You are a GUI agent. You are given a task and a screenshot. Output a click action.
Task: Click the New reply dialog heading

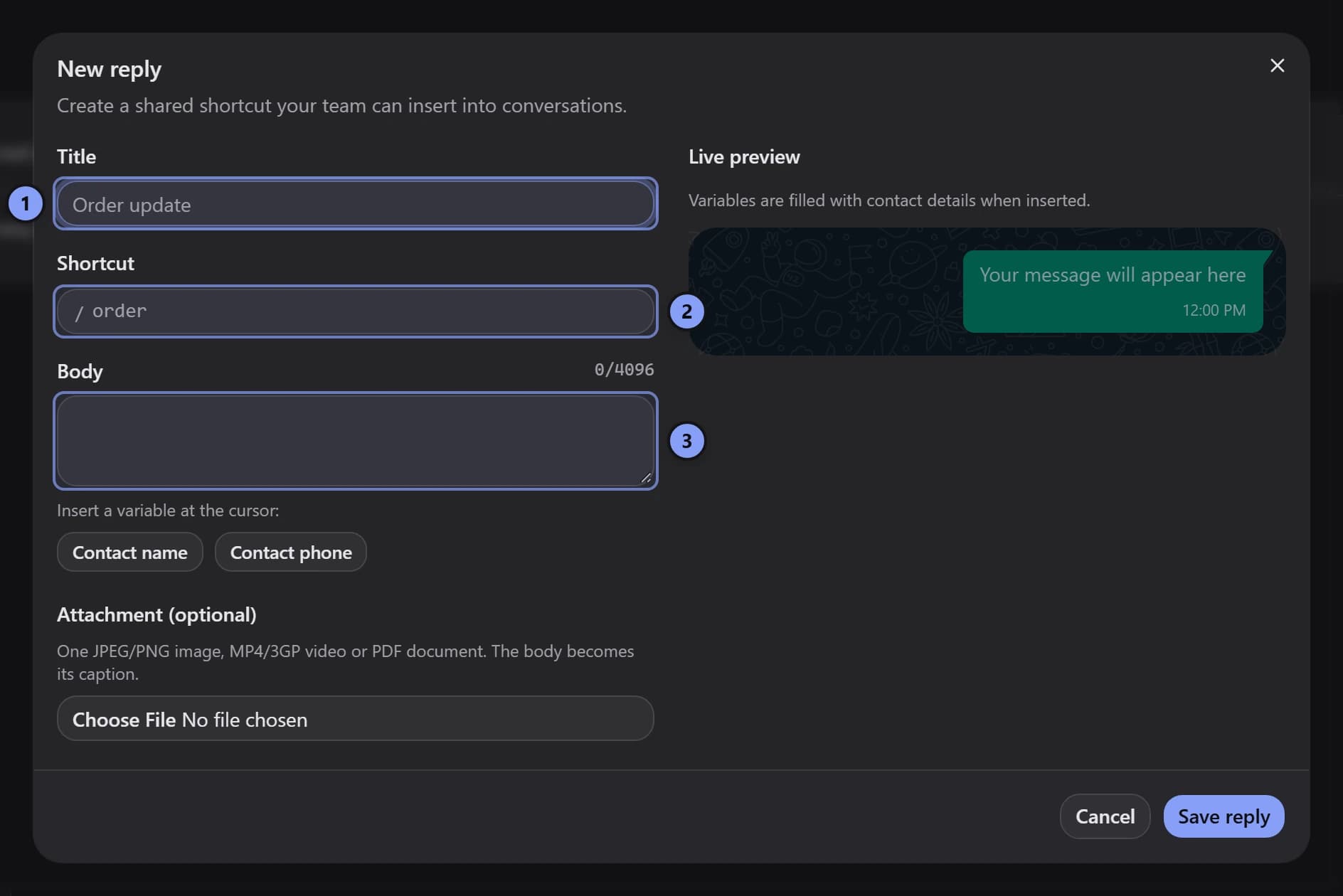[x=109, y=69]
